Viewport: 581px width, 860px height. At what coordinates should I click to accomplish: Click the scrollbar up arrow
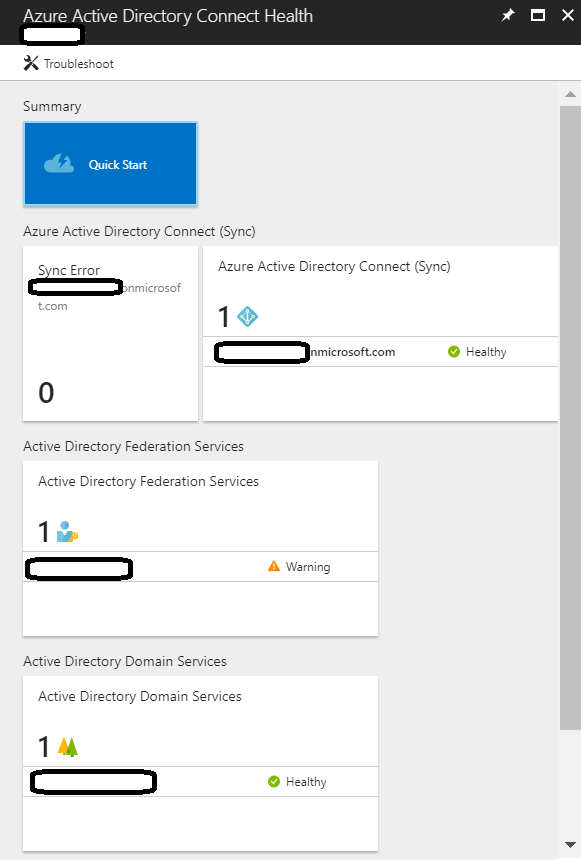click(571, 93)
